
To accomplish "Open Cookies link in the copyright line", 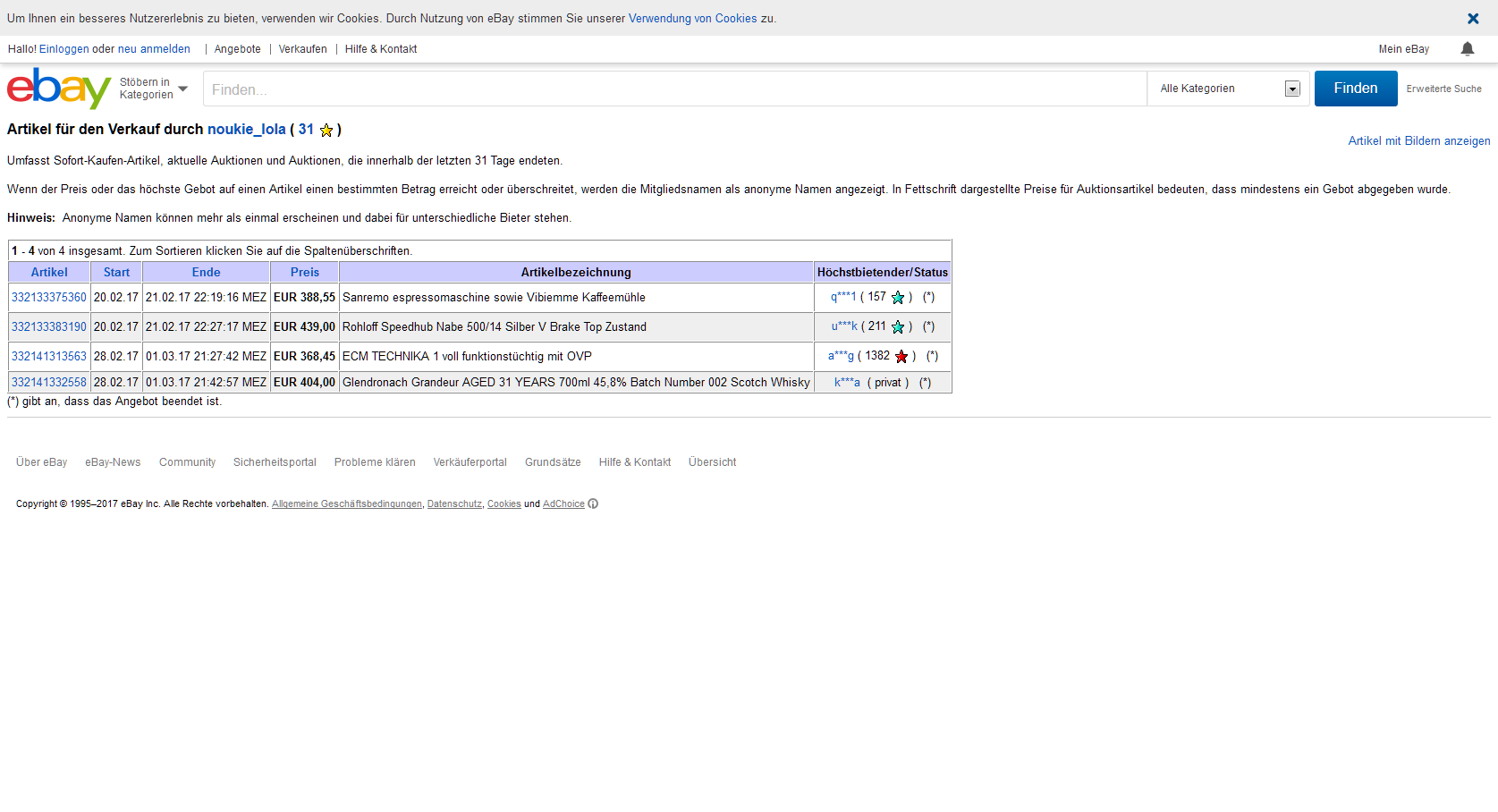I will 504,504.
